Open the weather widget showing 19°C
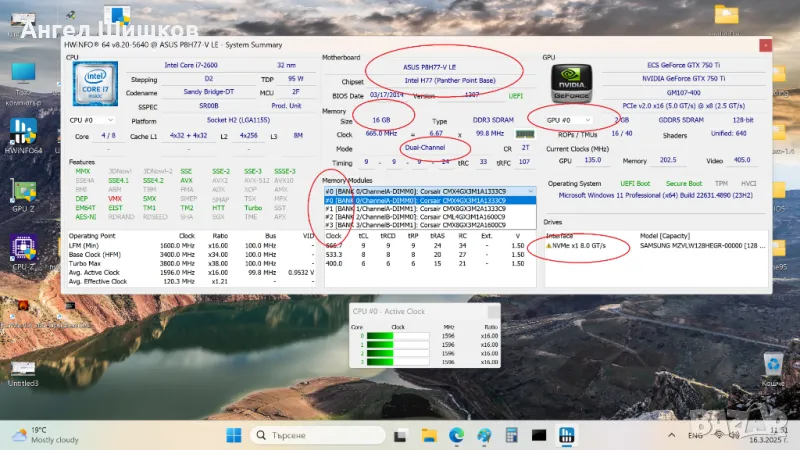Screen dimensions: 800x450 pyautogui.click(x=40, y=435)
